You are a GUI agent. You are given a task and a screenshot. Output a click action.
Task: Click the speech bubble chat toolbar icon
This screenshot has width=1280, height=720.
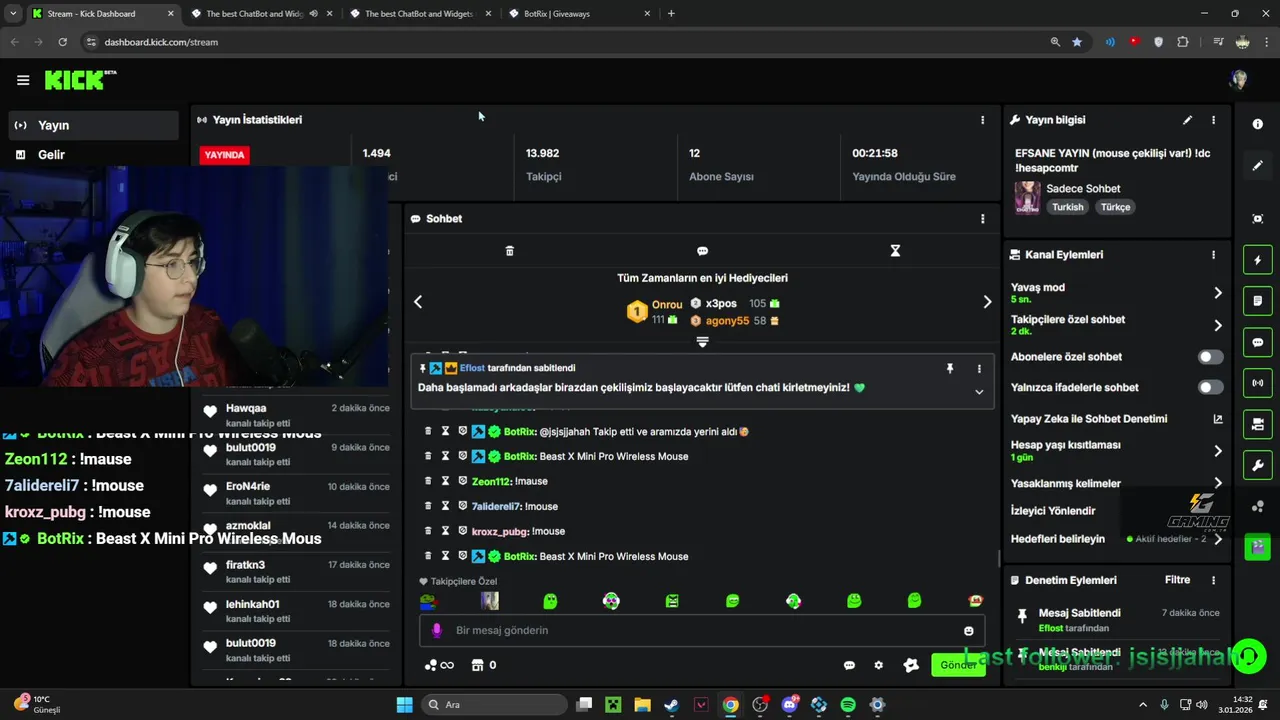(x=702, y=251)
